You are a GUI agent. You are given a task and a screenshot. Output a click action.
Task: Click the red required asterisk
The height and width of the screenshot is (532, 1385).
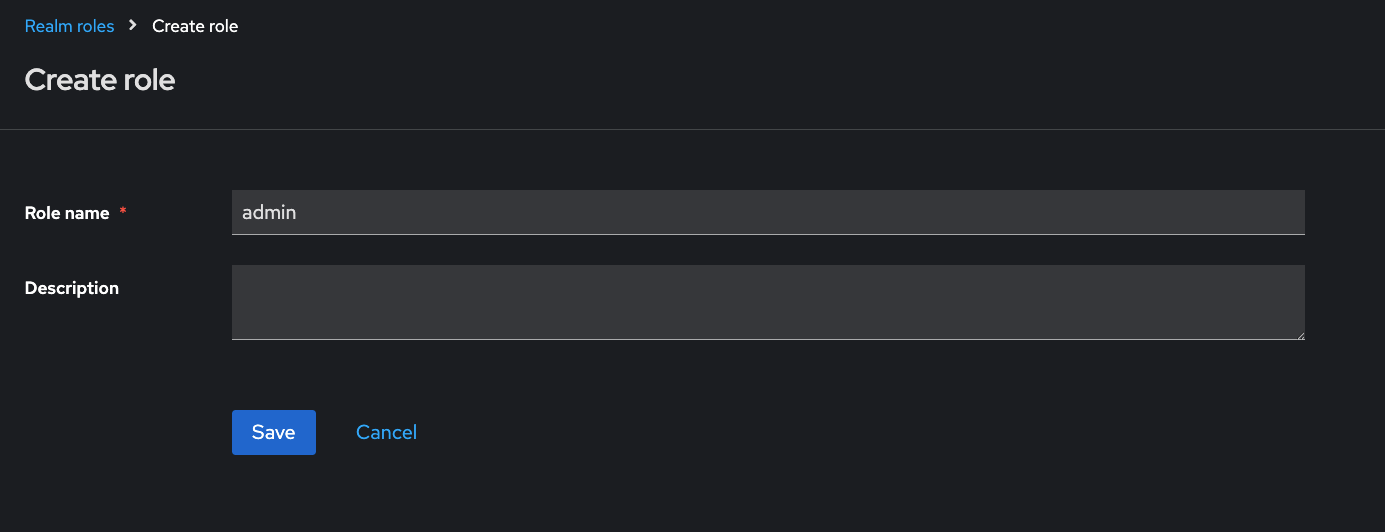123,212
